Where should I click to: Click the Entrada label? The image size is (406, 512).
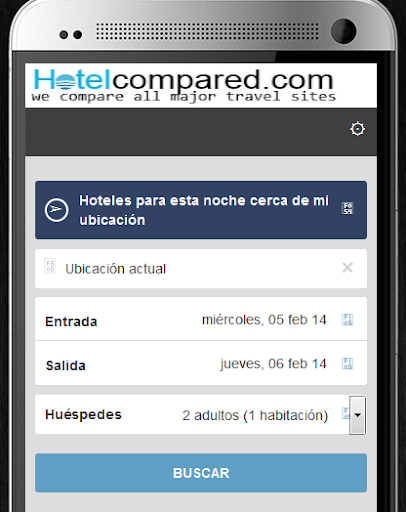(71, 322)
